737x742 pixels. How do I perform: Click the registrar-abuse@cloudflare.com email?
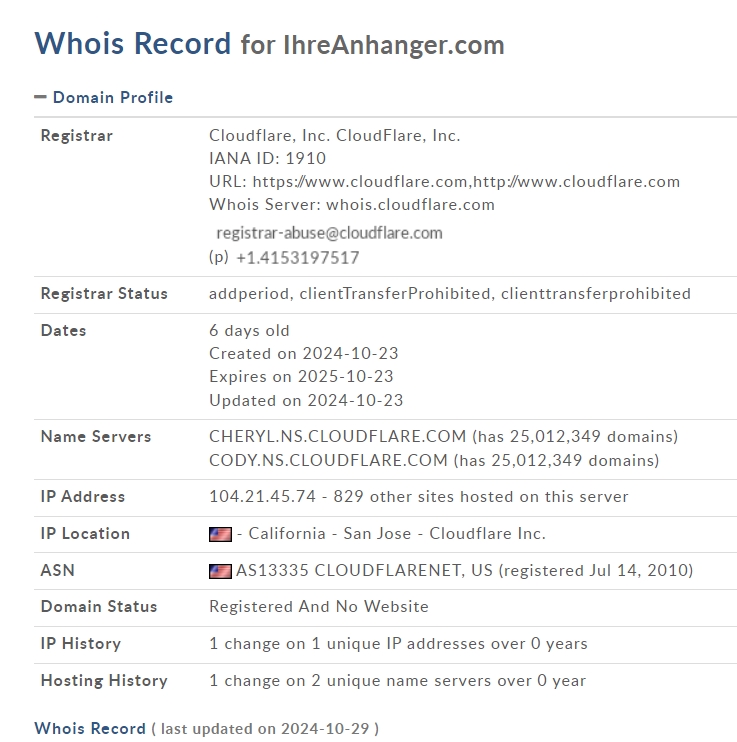tap(329, 233)
